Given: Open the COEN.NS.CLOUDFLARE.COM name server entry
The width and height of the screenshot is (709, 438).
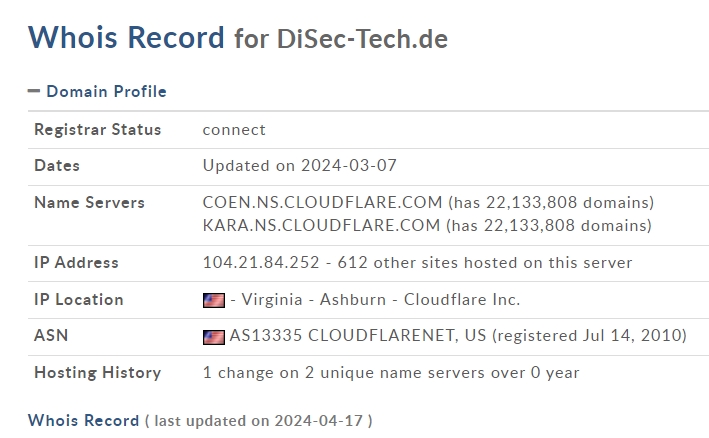Looking at the screenshot, I should (x=322, y=203).
